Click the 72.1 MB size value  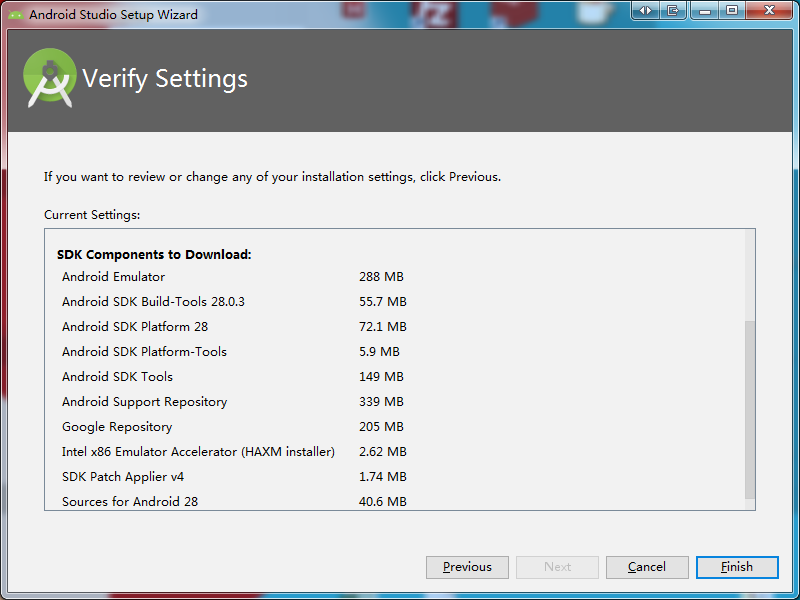pyautogui.click(x=383, y=327)
